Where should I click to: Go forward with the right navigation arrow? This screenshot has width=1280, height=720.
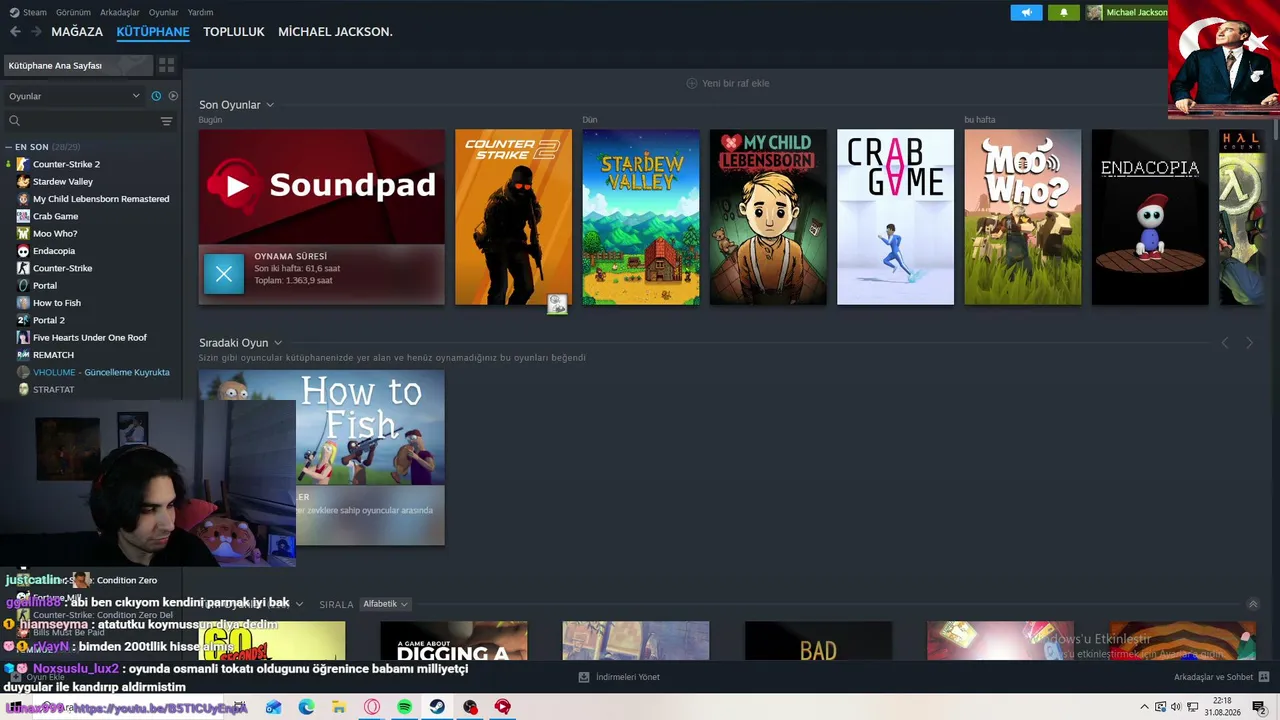[x=36, y=32]
